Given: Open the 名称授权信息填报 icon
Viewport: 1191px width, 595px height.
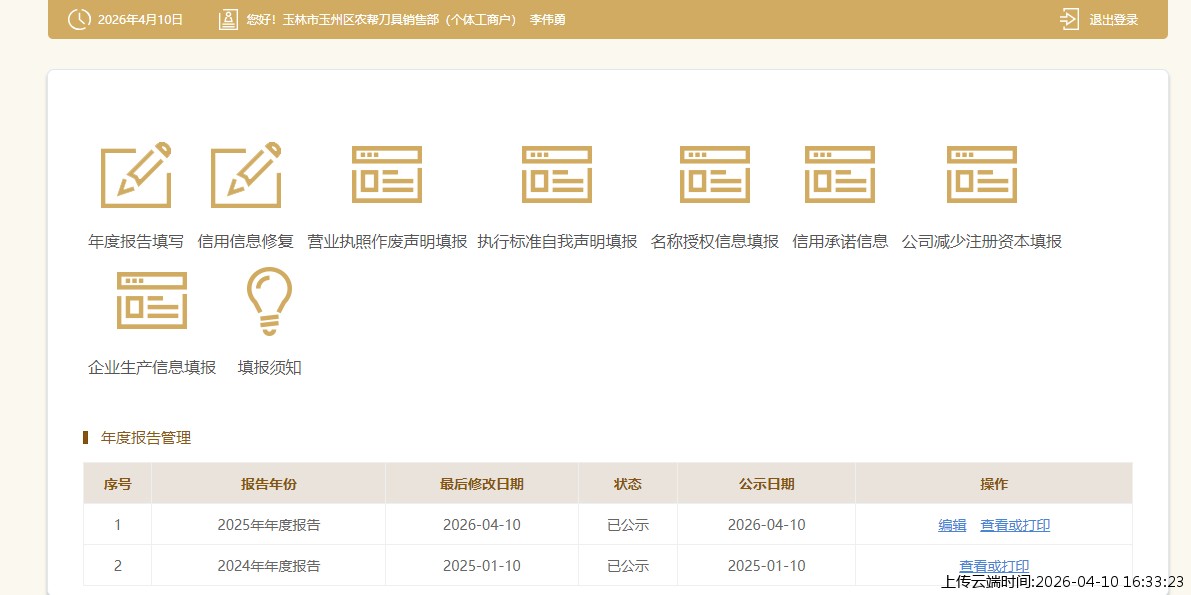Looking at the screenshot, I should click(x=715, y=175).
